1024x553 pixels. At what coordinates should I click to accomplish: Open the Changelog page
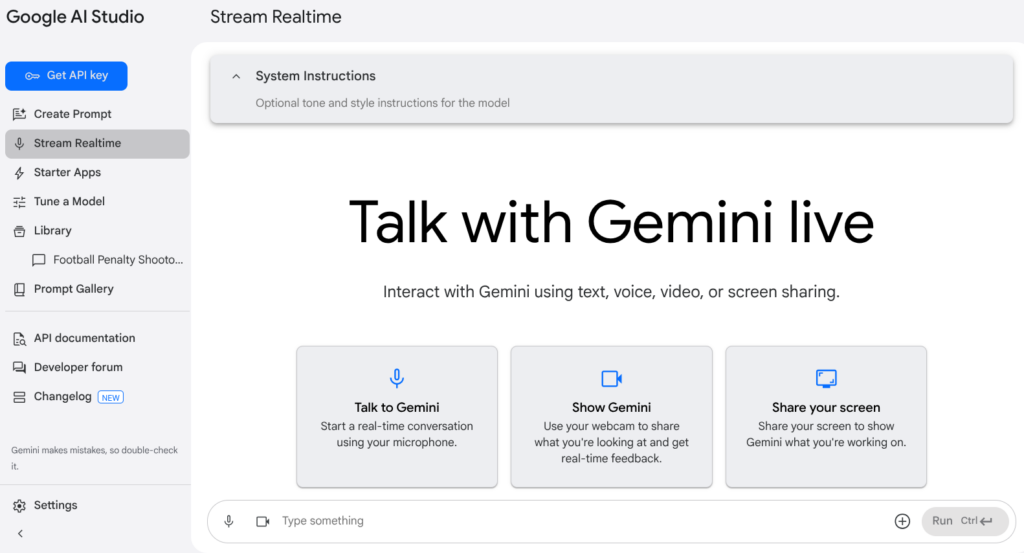97,396
